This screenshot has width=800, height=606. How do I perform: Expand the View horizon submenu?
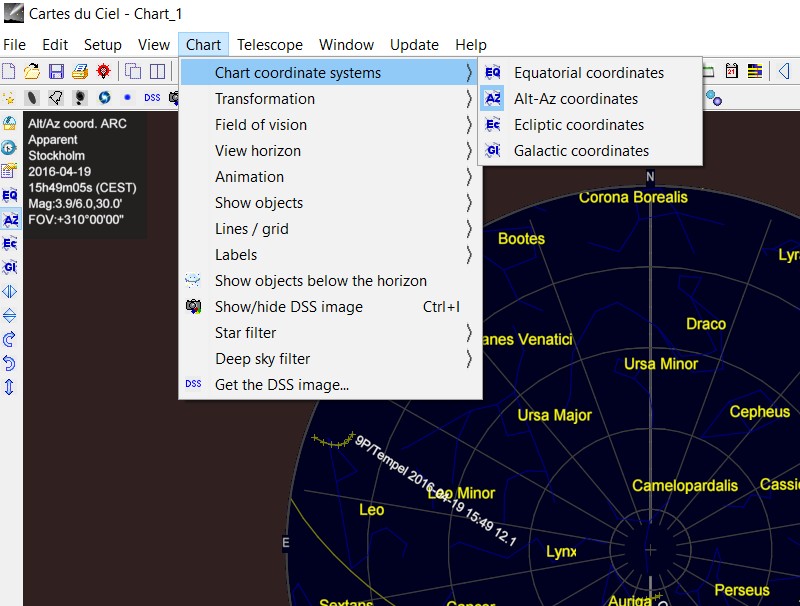(329, 150)
